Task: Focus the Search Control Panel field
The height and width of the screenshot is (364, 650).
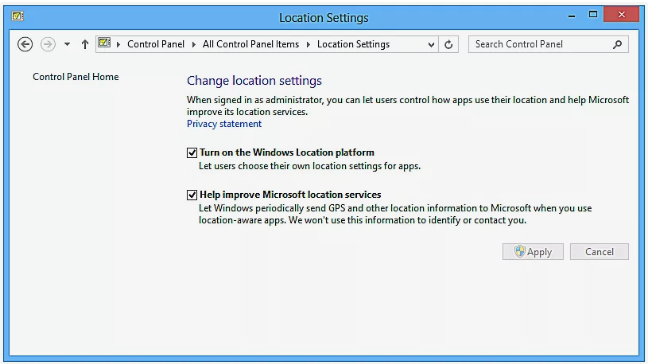Action: [548, 44]
